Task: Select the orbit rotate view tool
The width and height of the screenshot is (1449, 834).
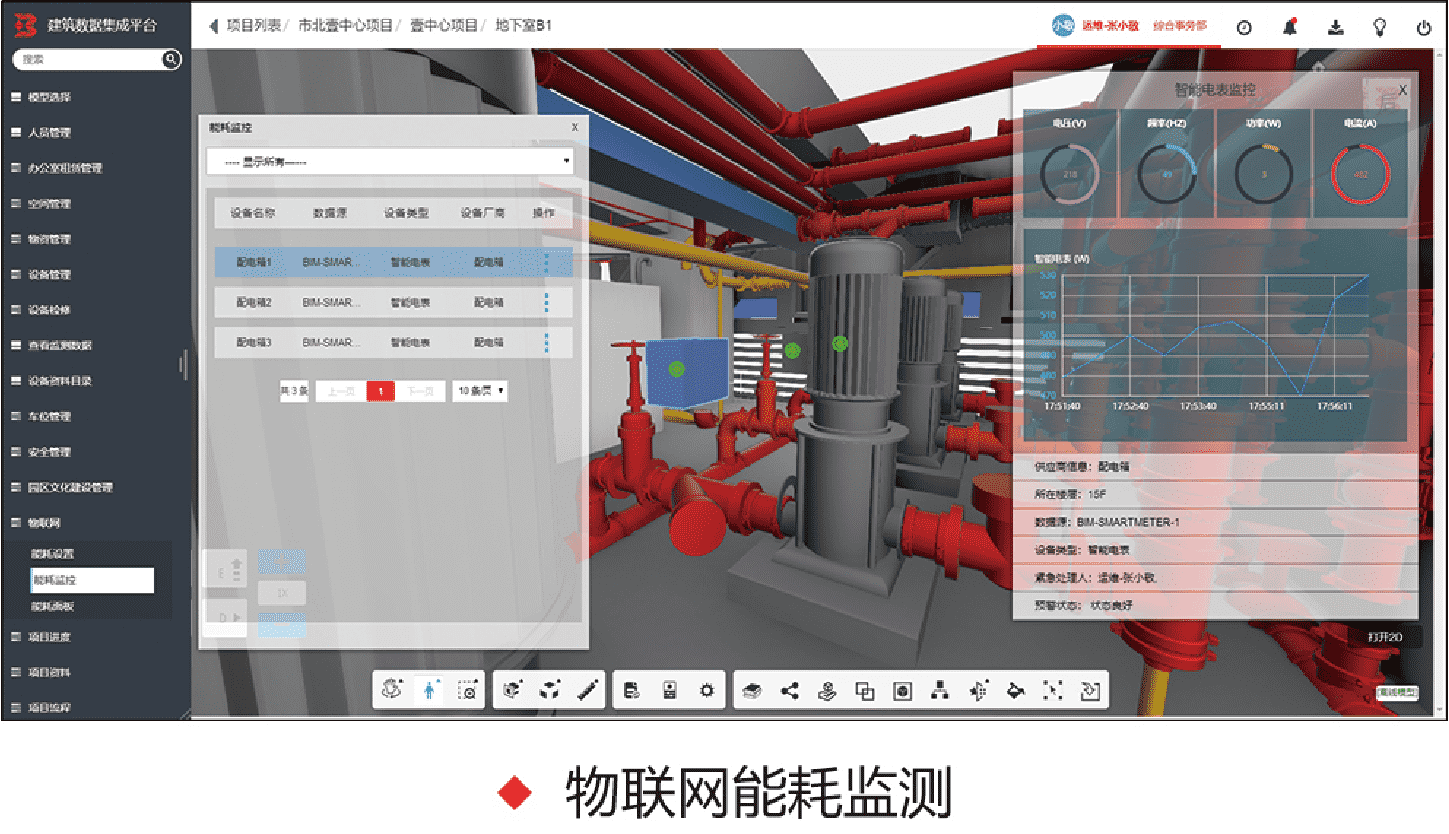Action: coord(393,690)
